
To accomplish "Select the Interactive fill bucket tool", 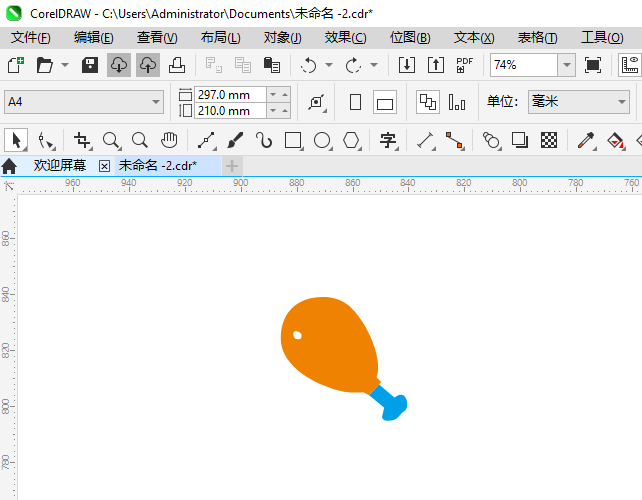I will (x=615, y=140).
